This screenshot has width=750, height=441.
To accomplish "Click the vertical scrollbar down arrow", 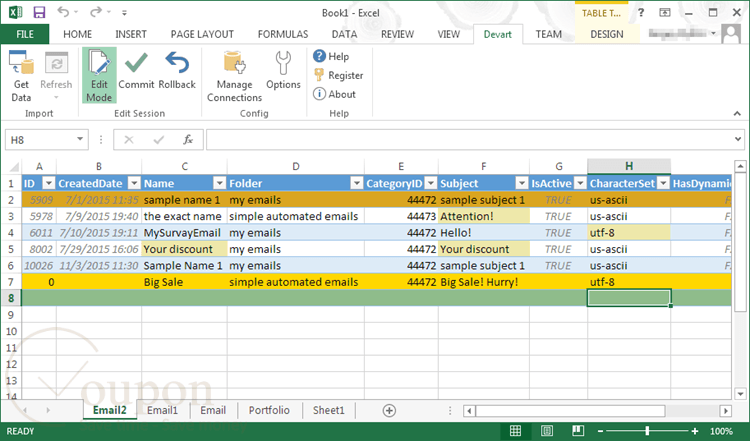I will (x=740, y=394).
